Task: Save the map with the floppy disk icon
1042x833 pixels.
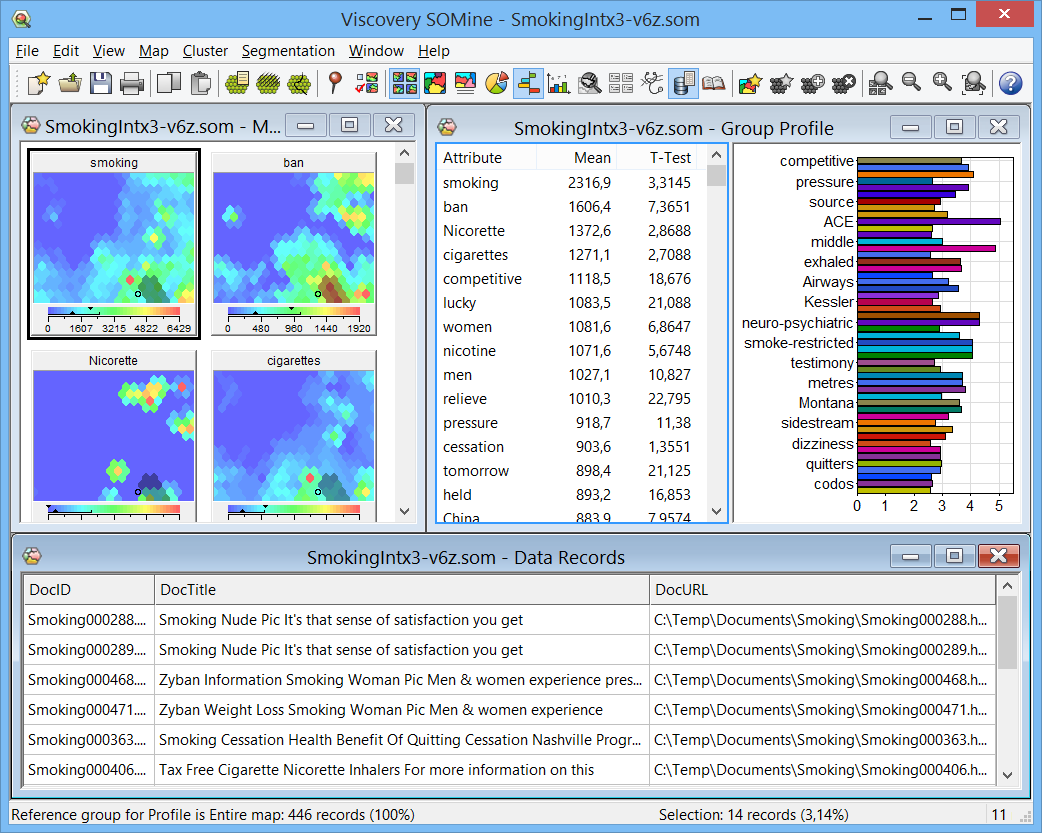Action: [100, 83]
